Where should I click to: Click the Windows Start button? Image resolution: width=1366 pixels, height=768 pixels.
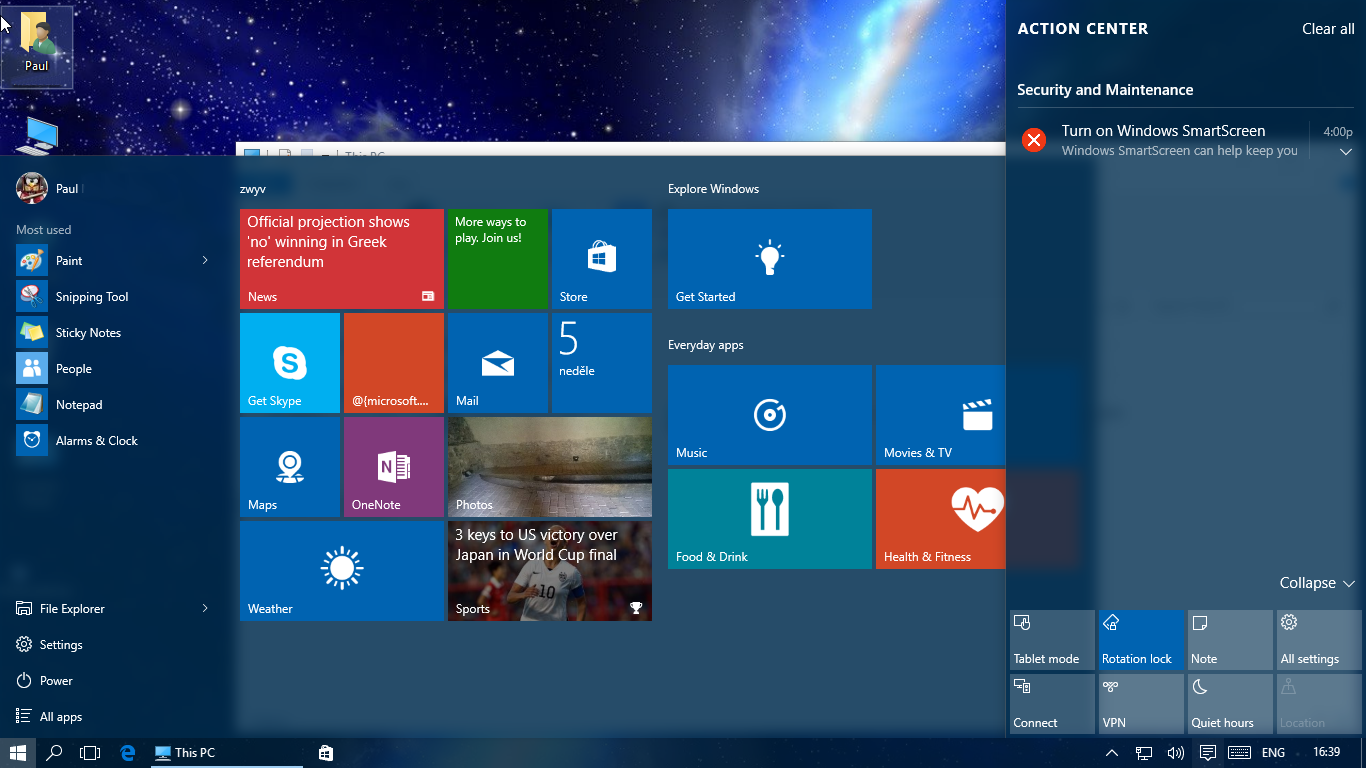(17, 753)
